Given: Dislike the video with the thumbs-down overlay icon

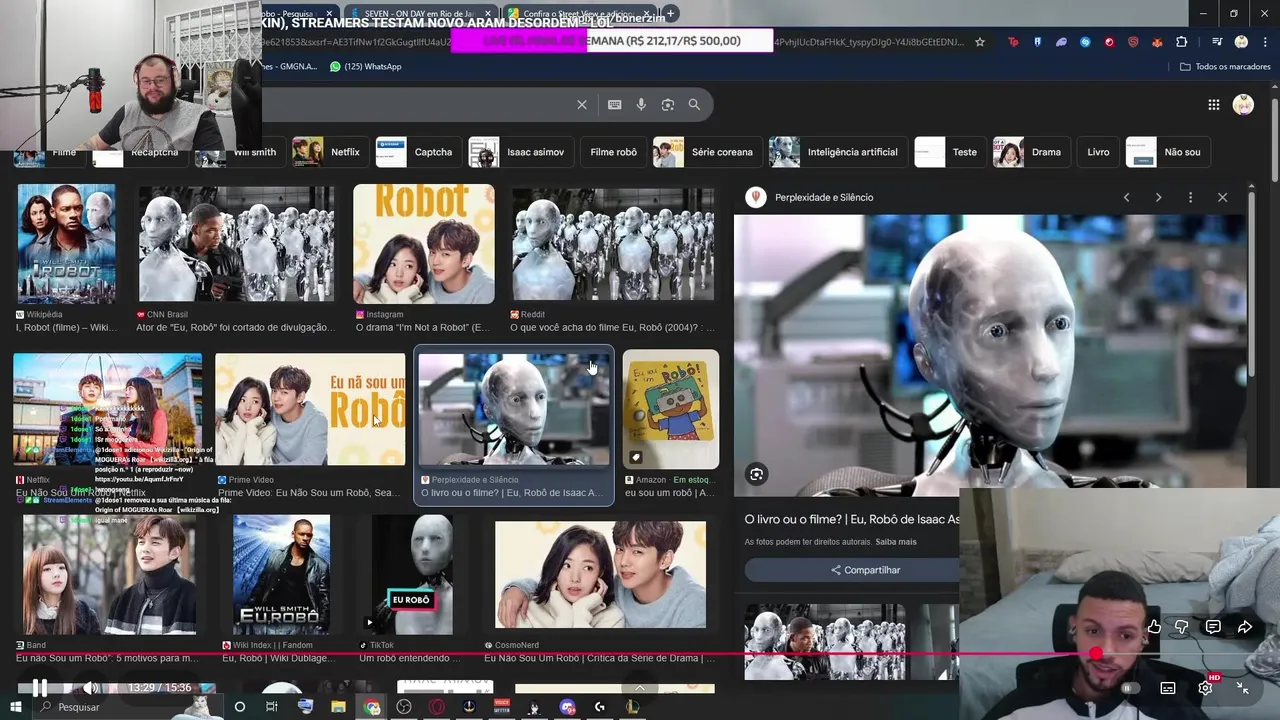Looking at the screenshot, I should (1182, 627).
